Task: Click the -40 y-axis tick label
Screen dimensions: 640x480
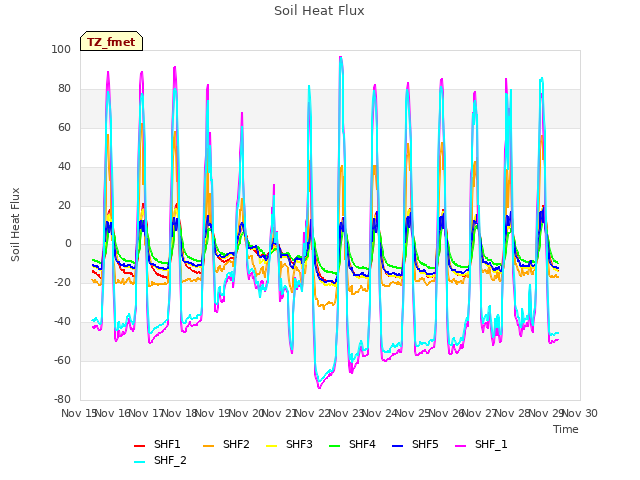Action: pyautogui.click(x=62, y=322)
